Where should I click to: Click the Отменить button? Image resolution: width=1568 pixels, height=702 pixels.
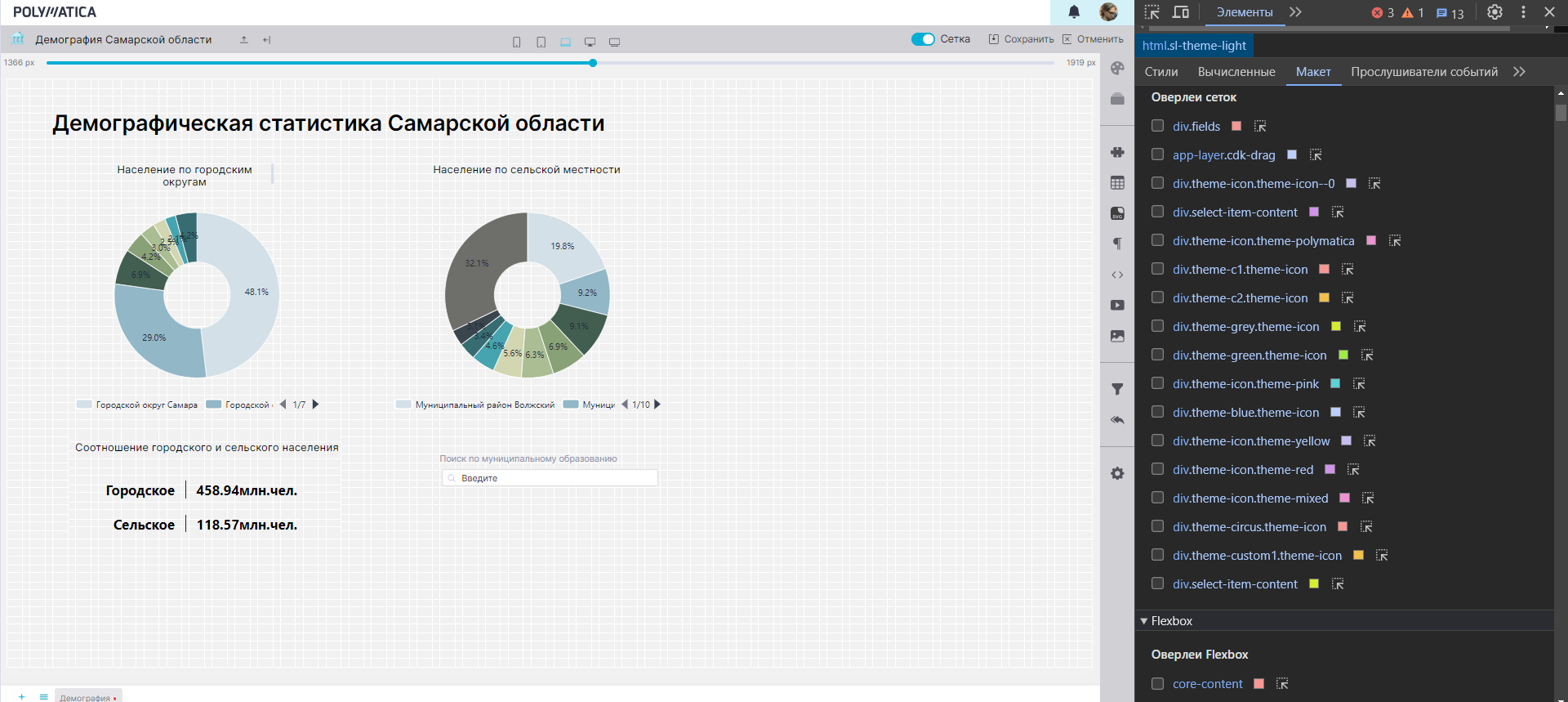[1093, 39]
